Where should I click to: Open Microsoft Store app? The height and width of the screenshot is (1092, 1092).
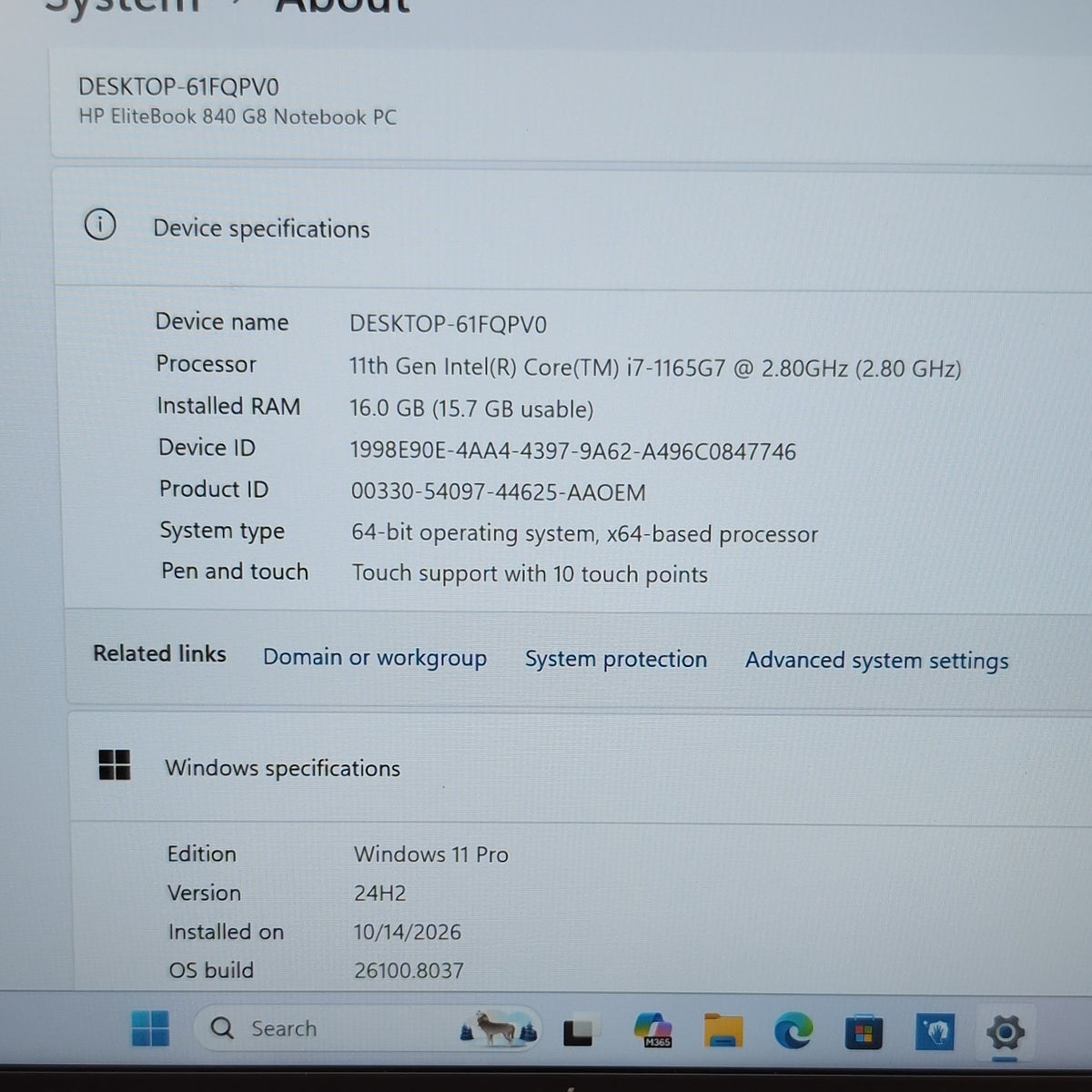point(863,1032)
